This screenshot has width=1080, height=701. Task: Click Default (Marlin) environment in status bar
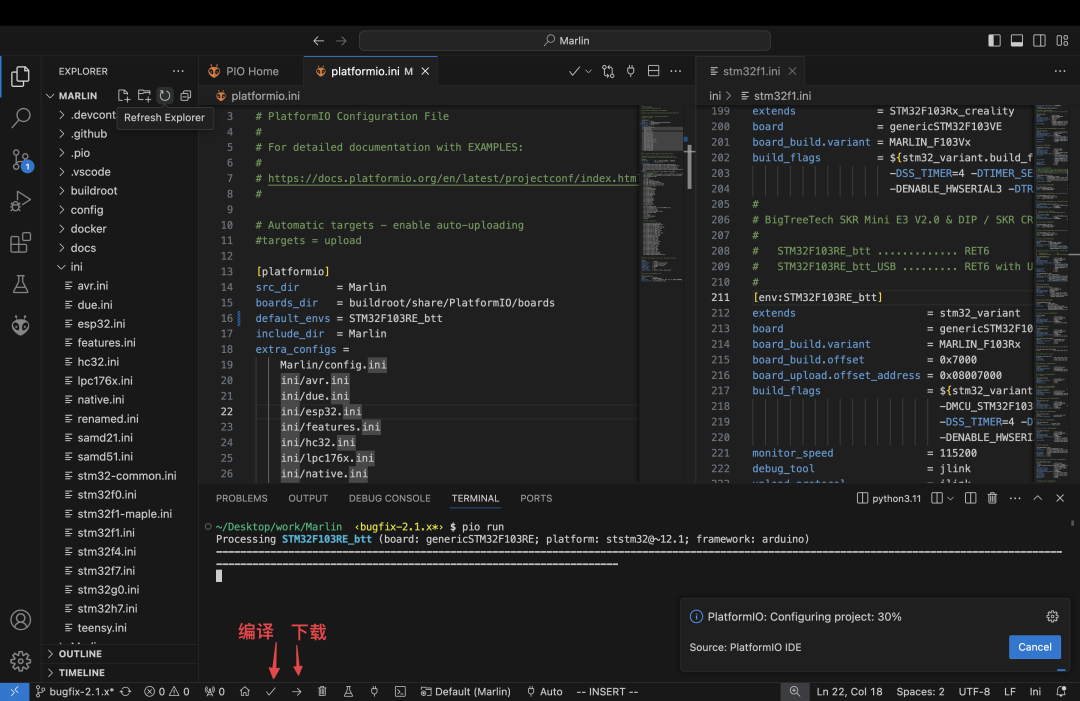pyautogui.click(x=466, y=691)
